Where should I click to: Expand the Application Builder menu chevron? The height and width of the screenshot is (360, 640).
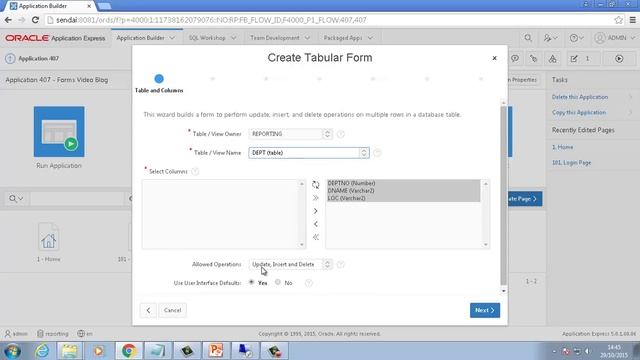tap(172, 38)
